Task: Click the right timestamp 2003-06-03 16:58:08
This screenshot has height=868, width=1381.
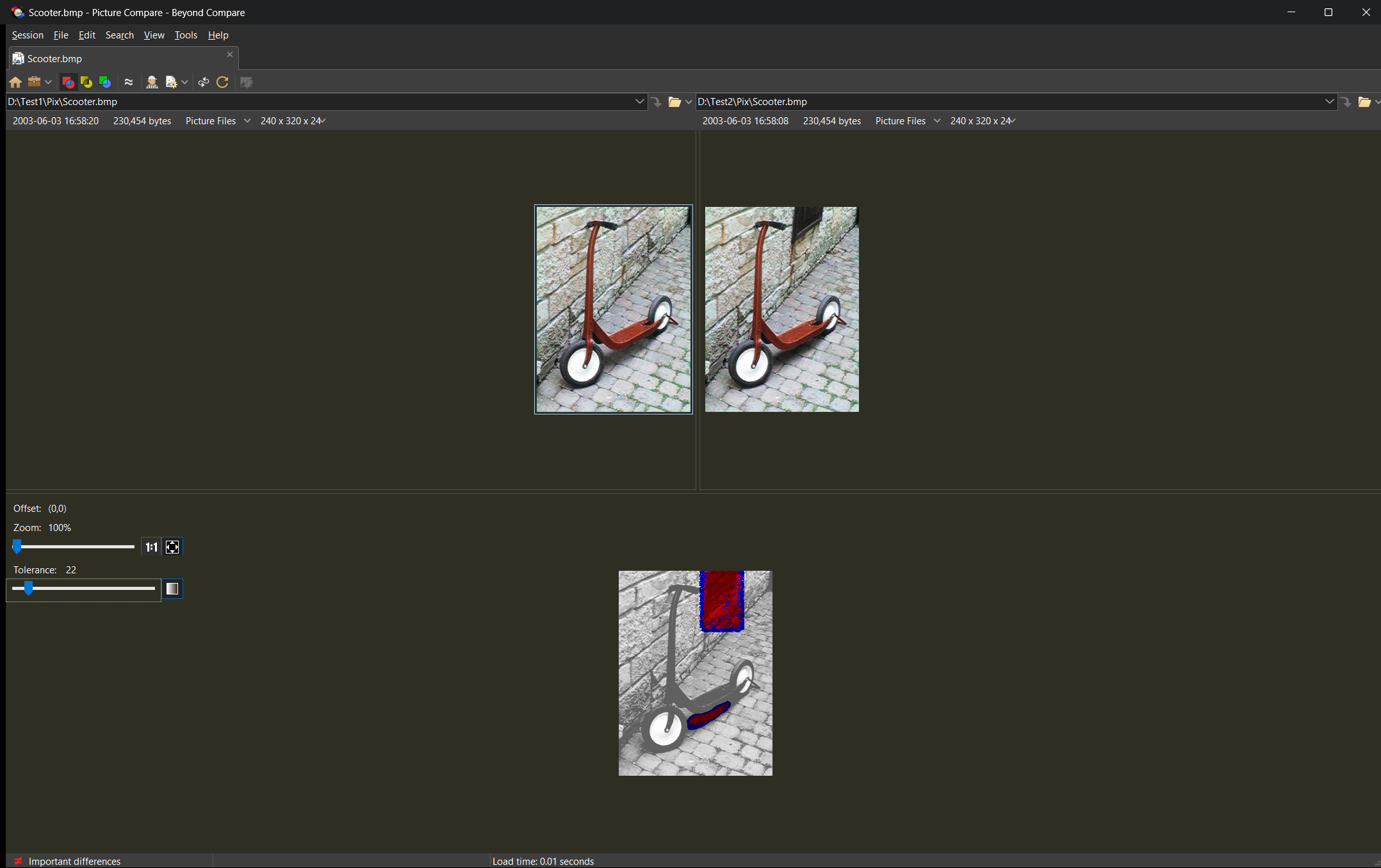Action: tap(746, 121)
